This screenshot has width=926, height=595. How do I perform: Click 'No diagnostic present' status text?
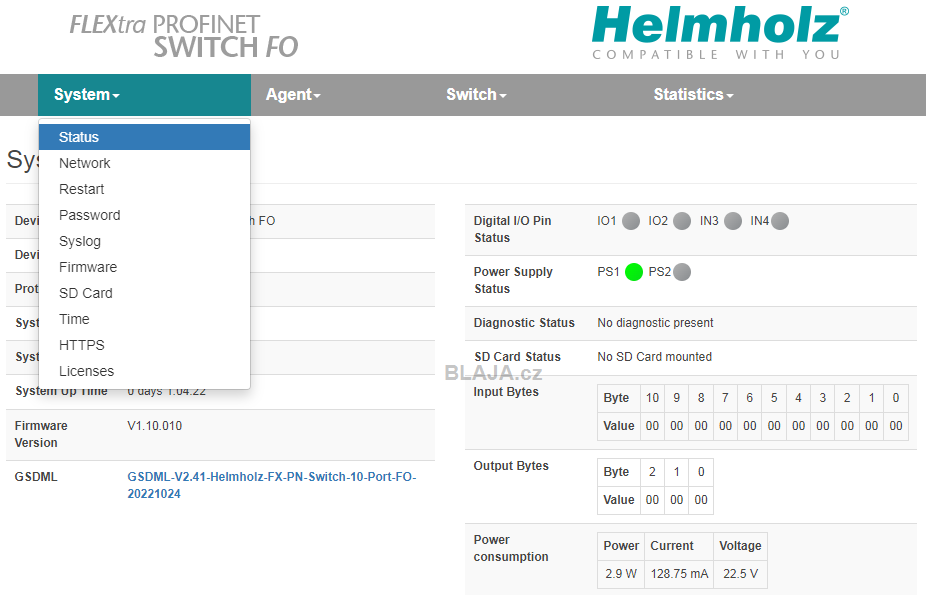[655, 323]
